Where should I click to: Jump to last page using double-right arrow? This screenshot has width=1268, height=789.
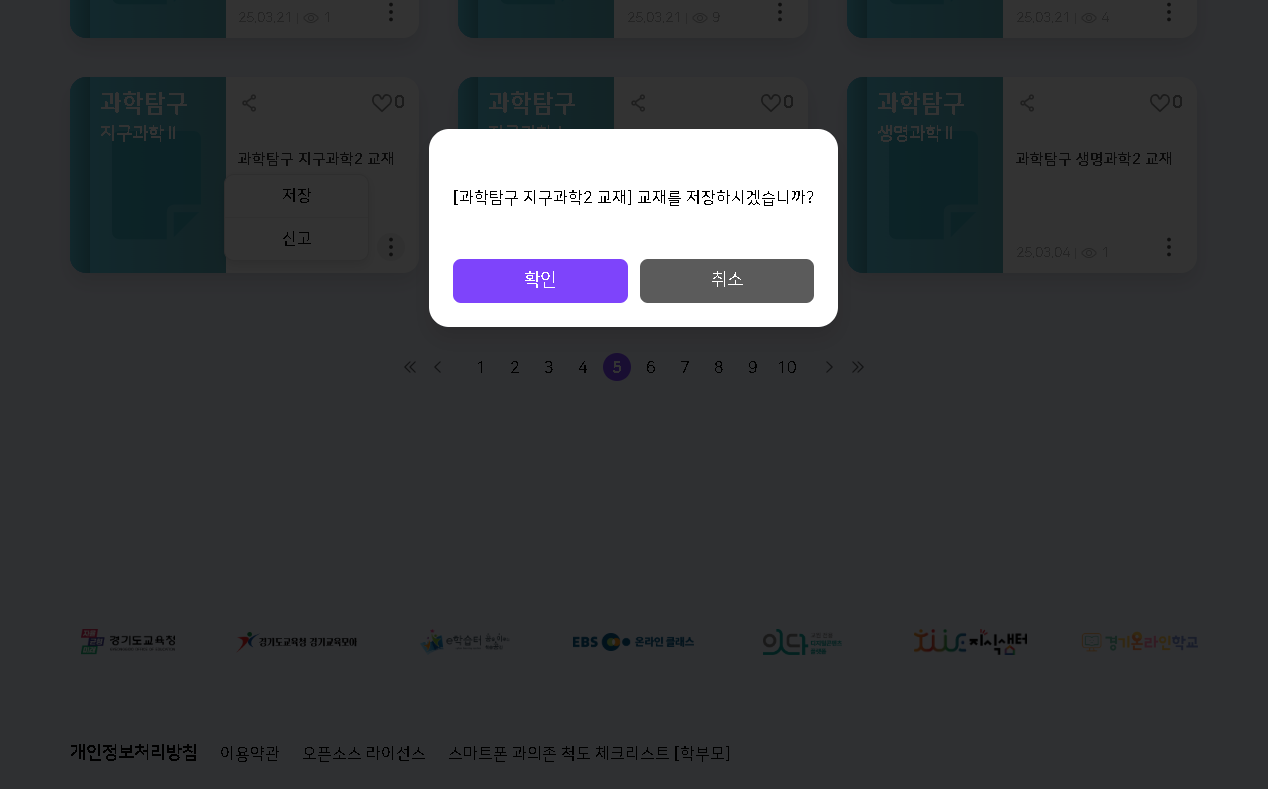click(x=858, y=368)
